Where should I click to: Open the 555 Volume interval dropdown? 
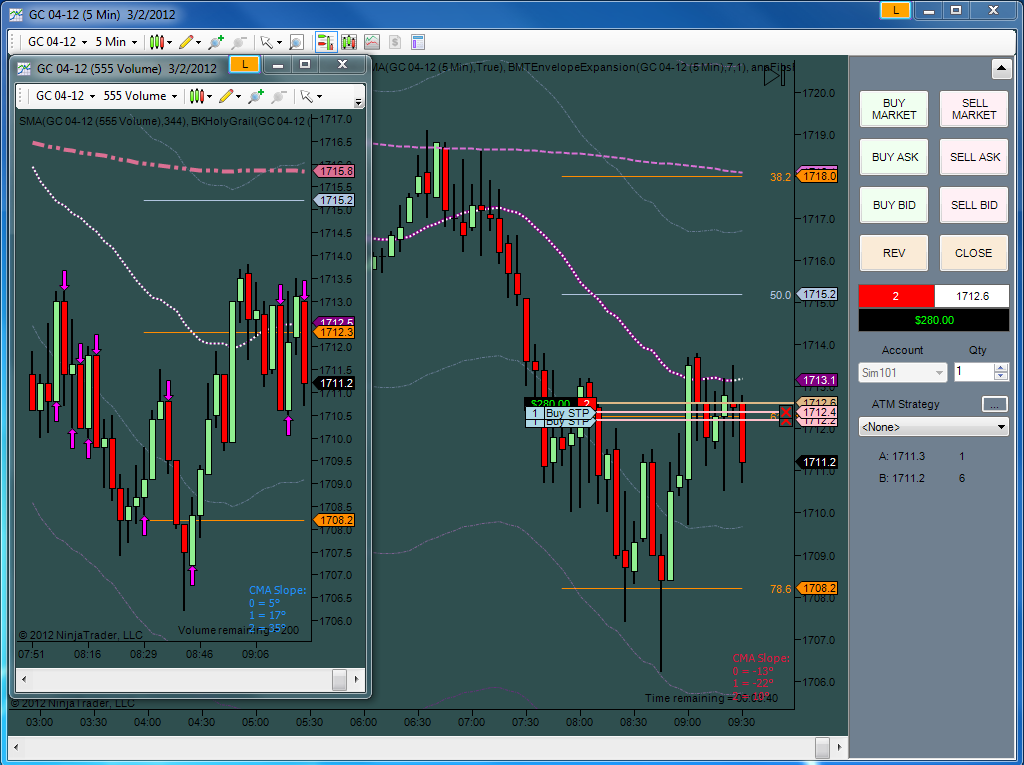(140, 97)
